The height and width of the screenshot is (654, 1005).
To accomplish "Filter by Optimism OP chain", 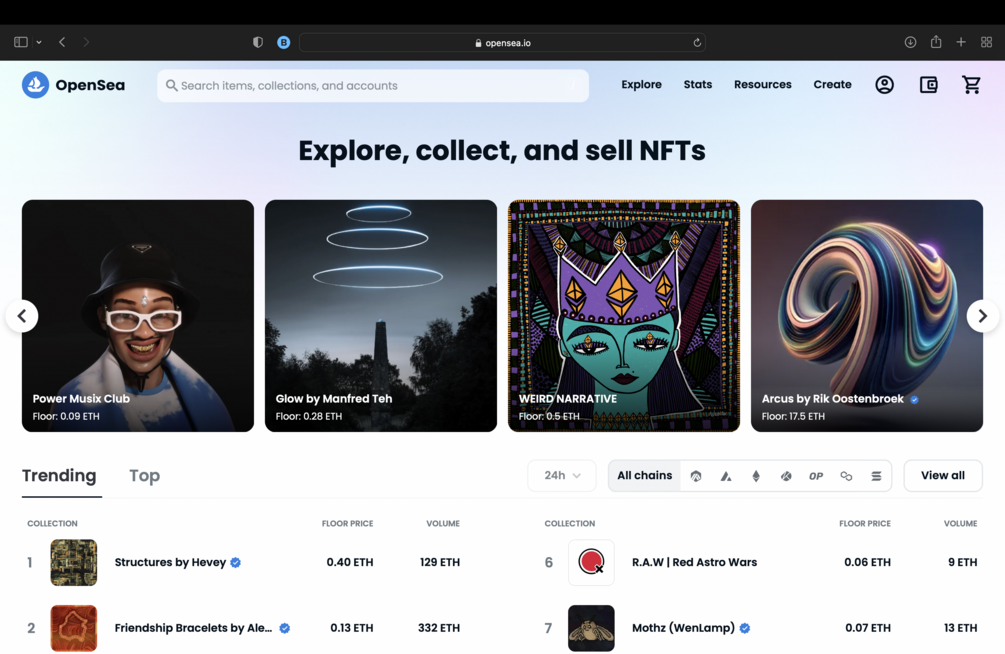I will (x=816, y=476).
